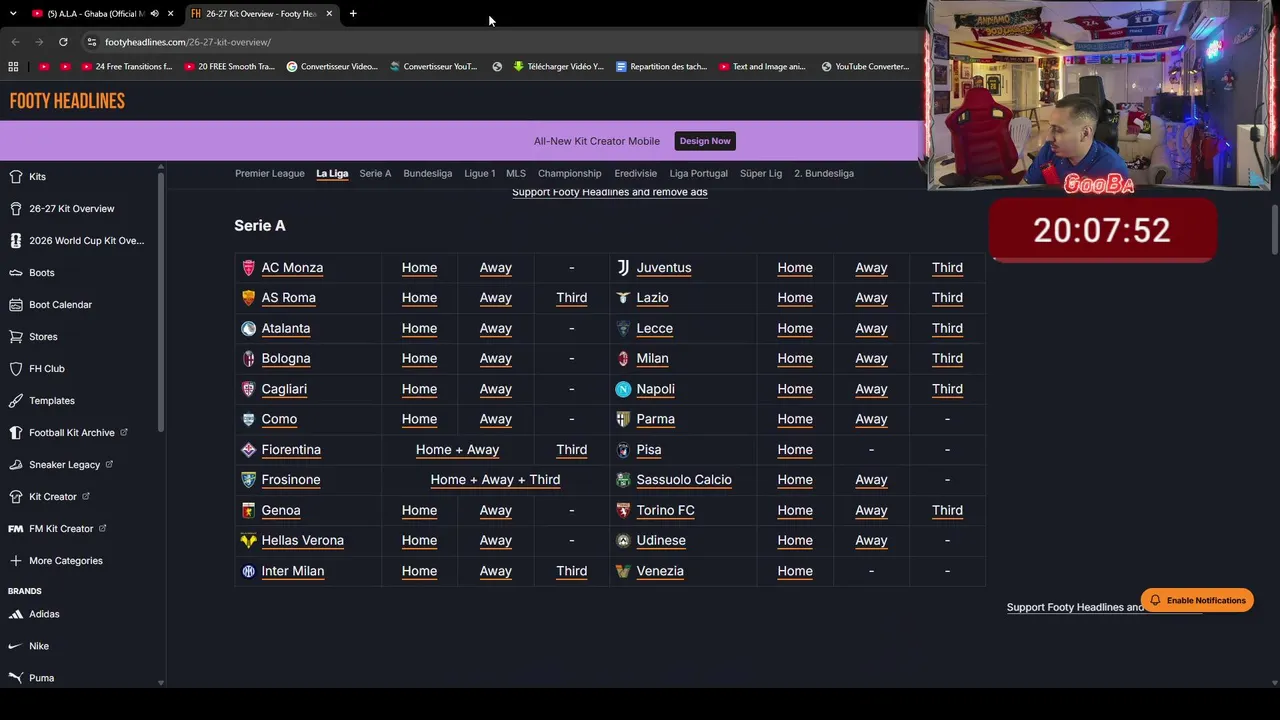Switch to the Premier League tab

270,174
